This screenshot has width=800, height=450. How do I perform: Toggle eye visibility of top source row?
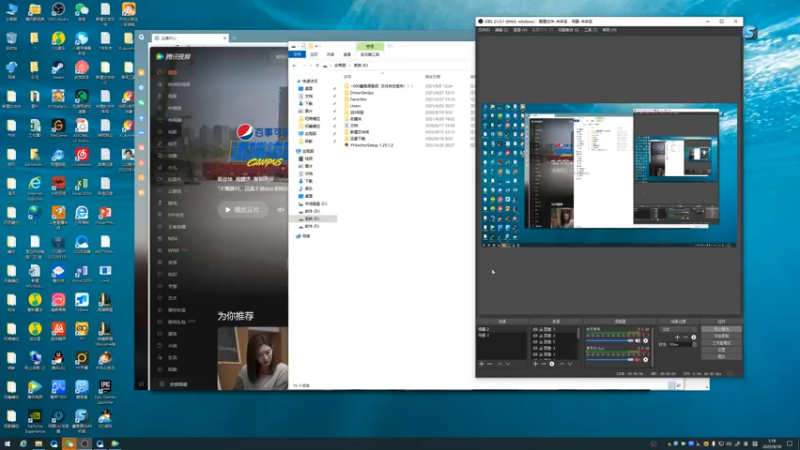click(535, 329)
